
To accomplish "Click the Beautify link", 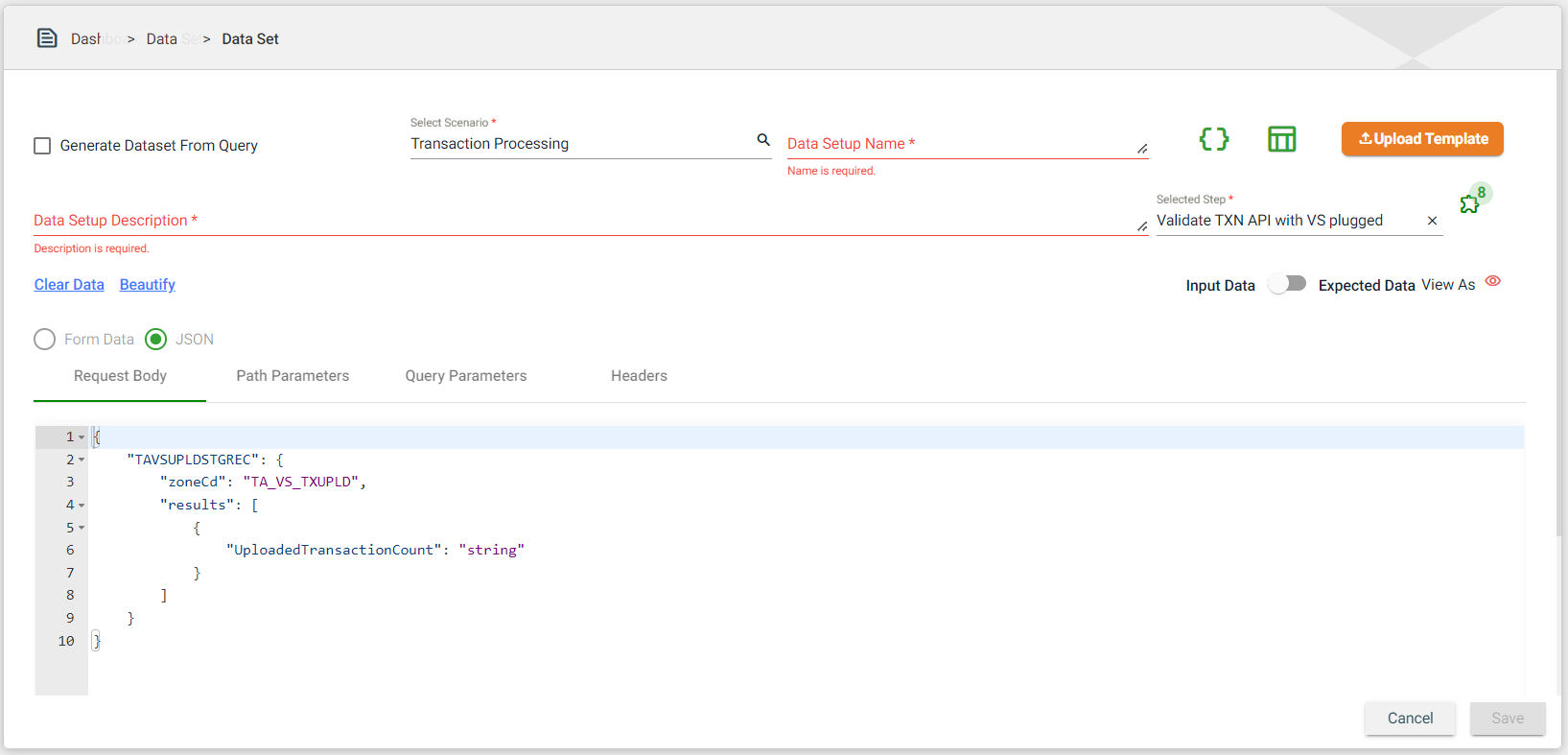I will 147,285.
